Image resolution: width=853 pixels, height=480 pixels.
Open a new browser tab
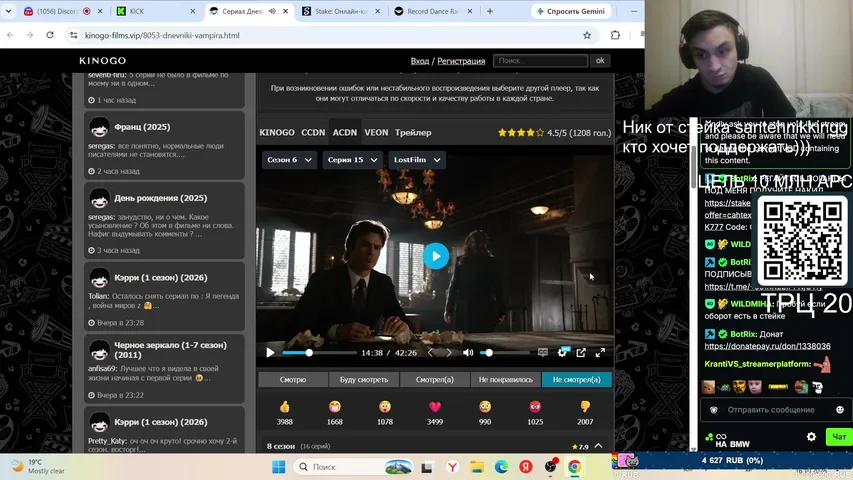coord(490,11)
